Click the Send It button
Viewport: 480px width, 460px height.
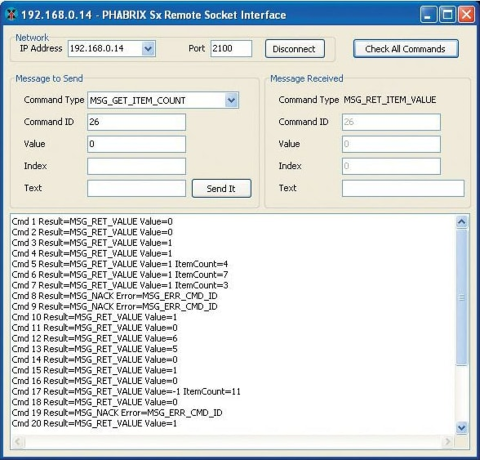coord(221,188)
